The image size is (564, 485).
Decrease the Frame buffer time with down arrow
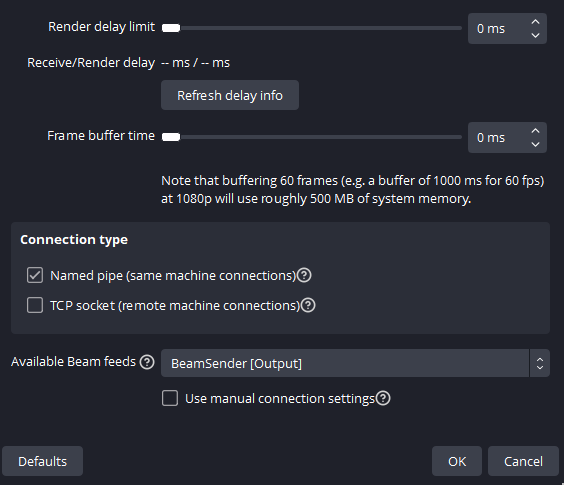(x=535, y=144)
